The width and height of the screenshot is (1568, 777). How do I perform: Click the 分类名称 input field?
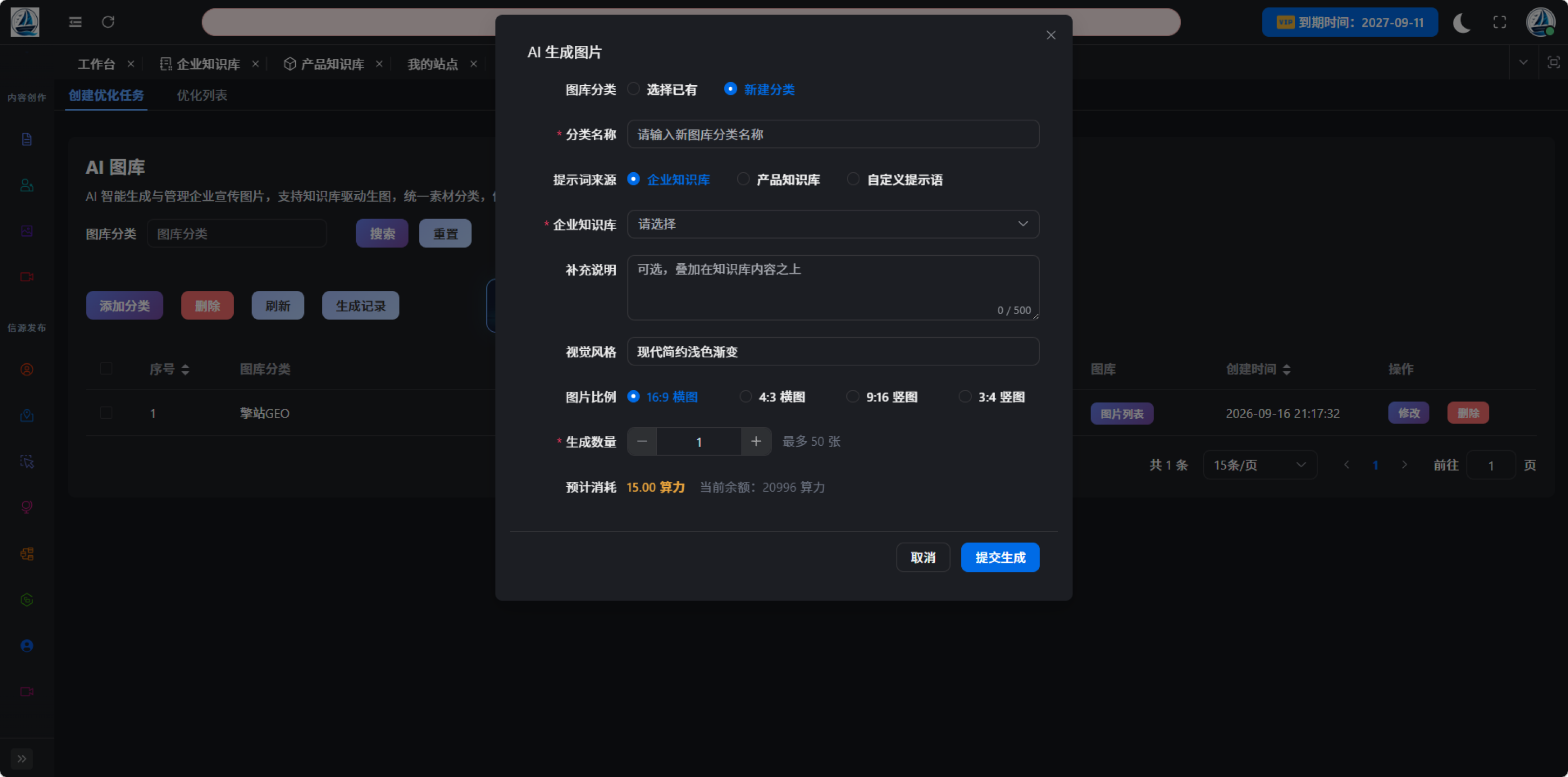pos(833,134)
